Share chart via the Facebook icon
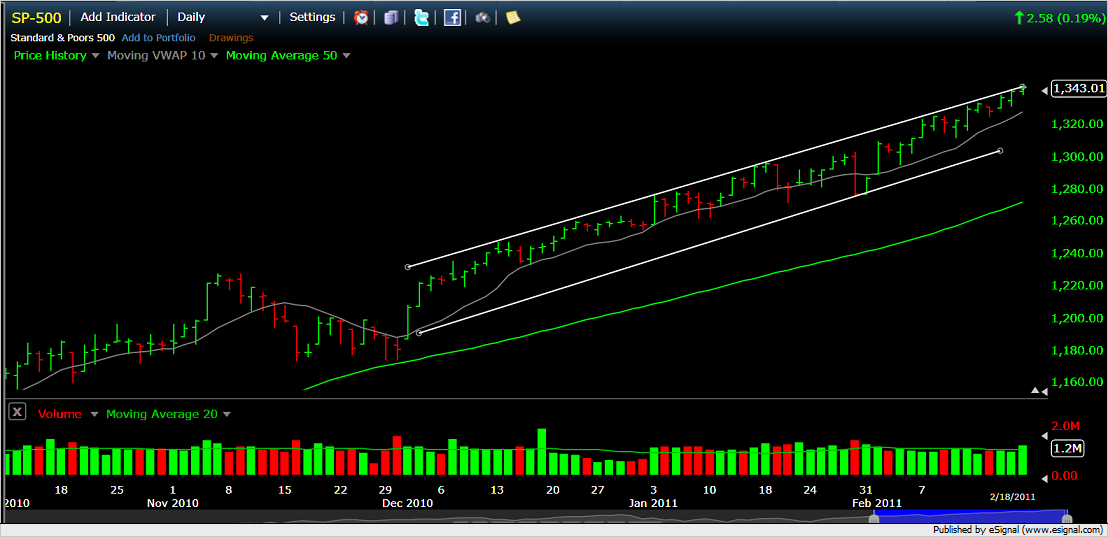This screenshot has height=537, width=1108. 452,18
